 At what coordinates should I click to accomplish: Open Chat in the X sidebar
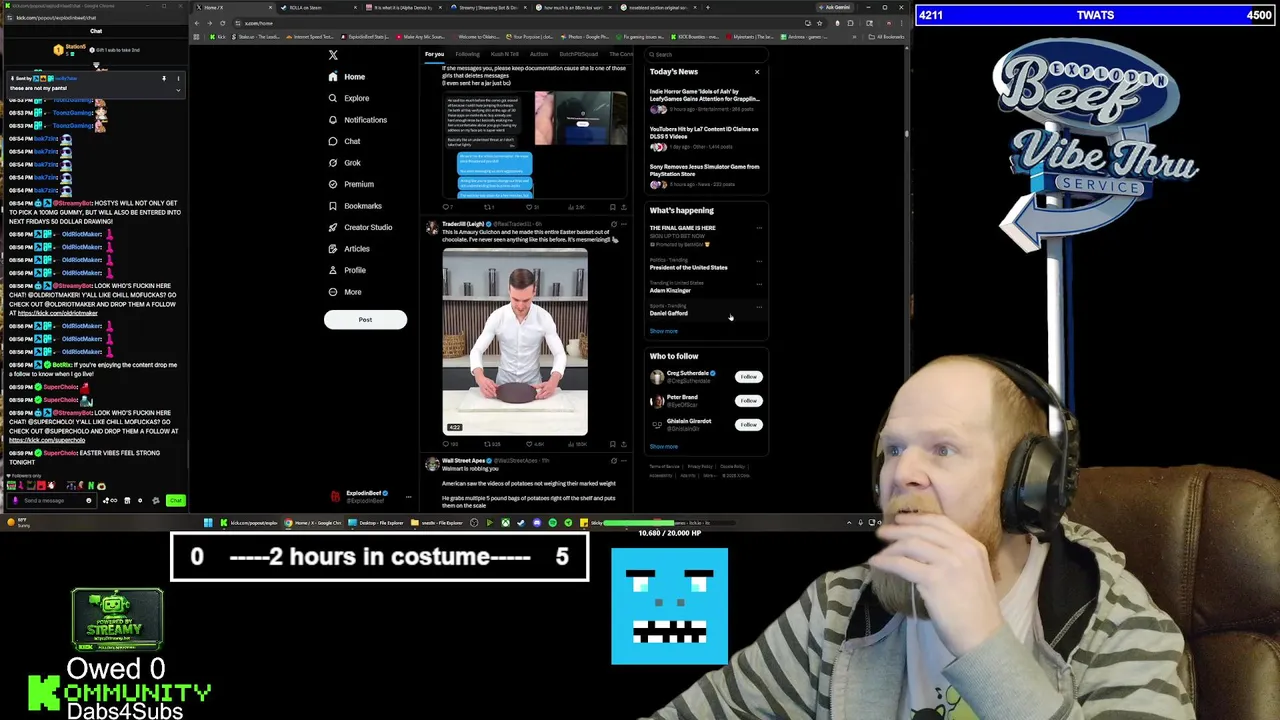click(345, 141)
